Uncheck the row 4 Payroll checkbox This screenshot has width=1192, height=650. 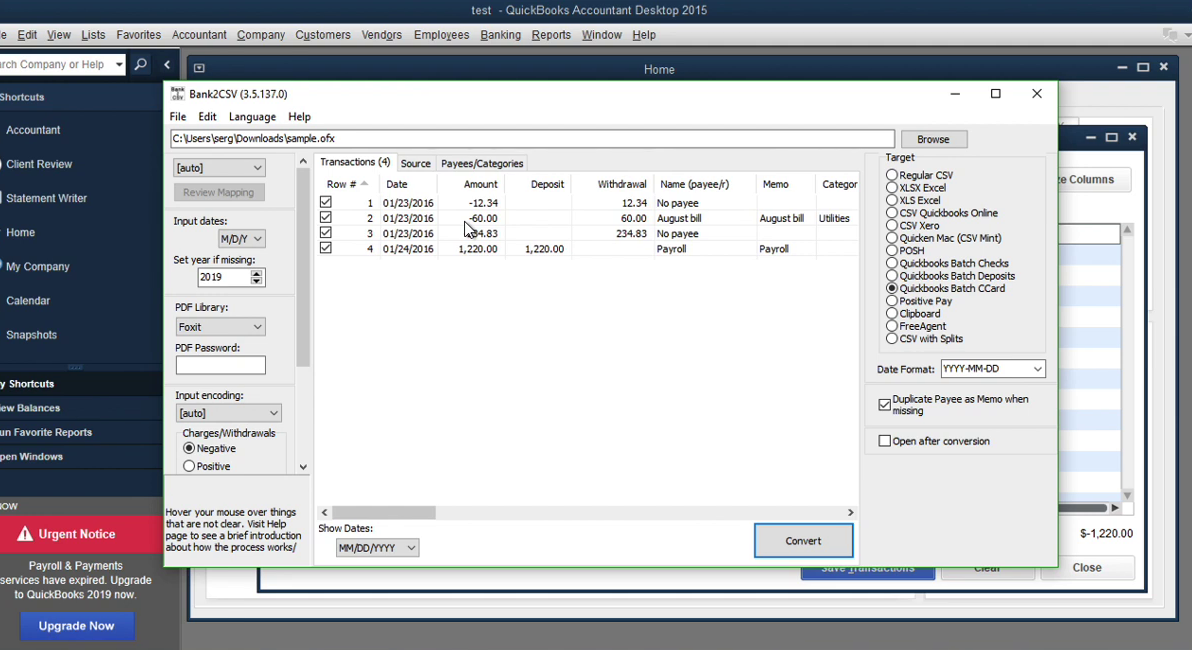(x=326, y=248)
